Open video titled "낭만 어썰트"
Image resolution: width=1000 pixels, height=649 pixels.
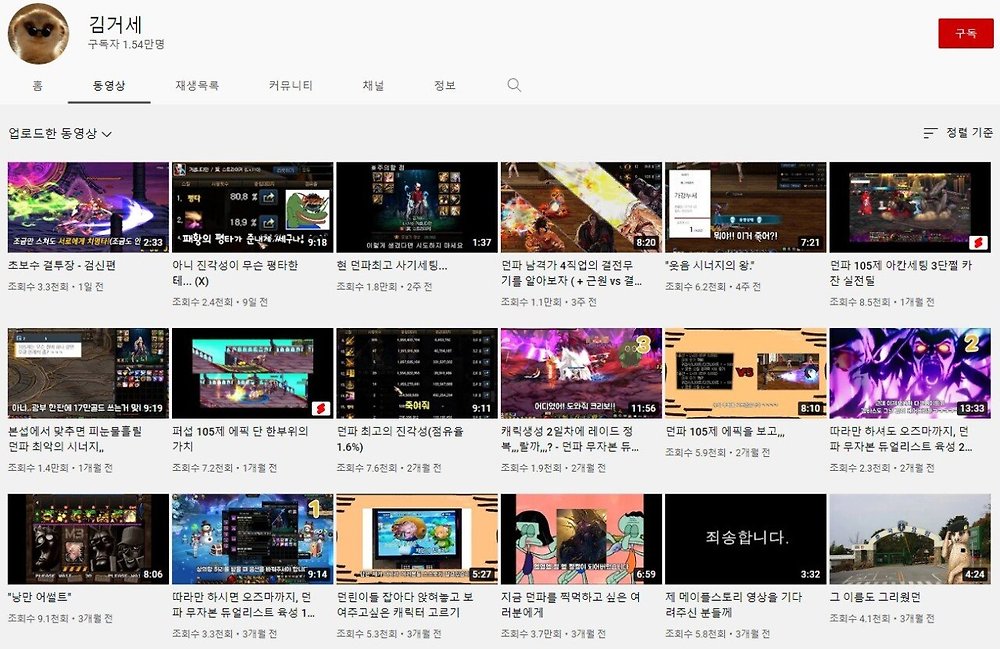[40, 597]
